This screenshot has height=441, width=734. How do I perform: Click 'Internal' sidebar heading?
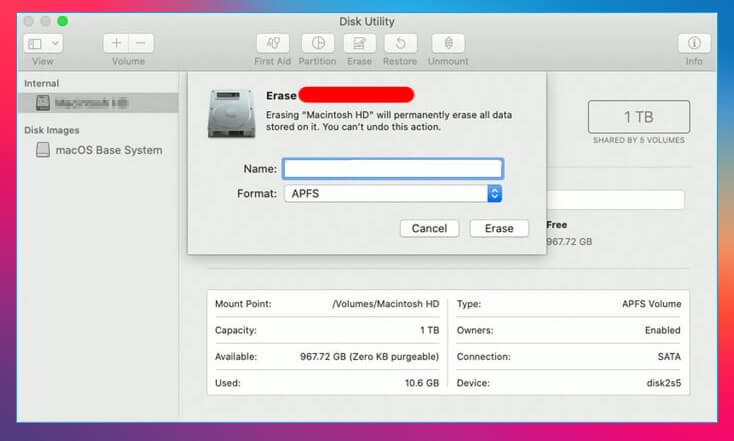tap(41, 83)
